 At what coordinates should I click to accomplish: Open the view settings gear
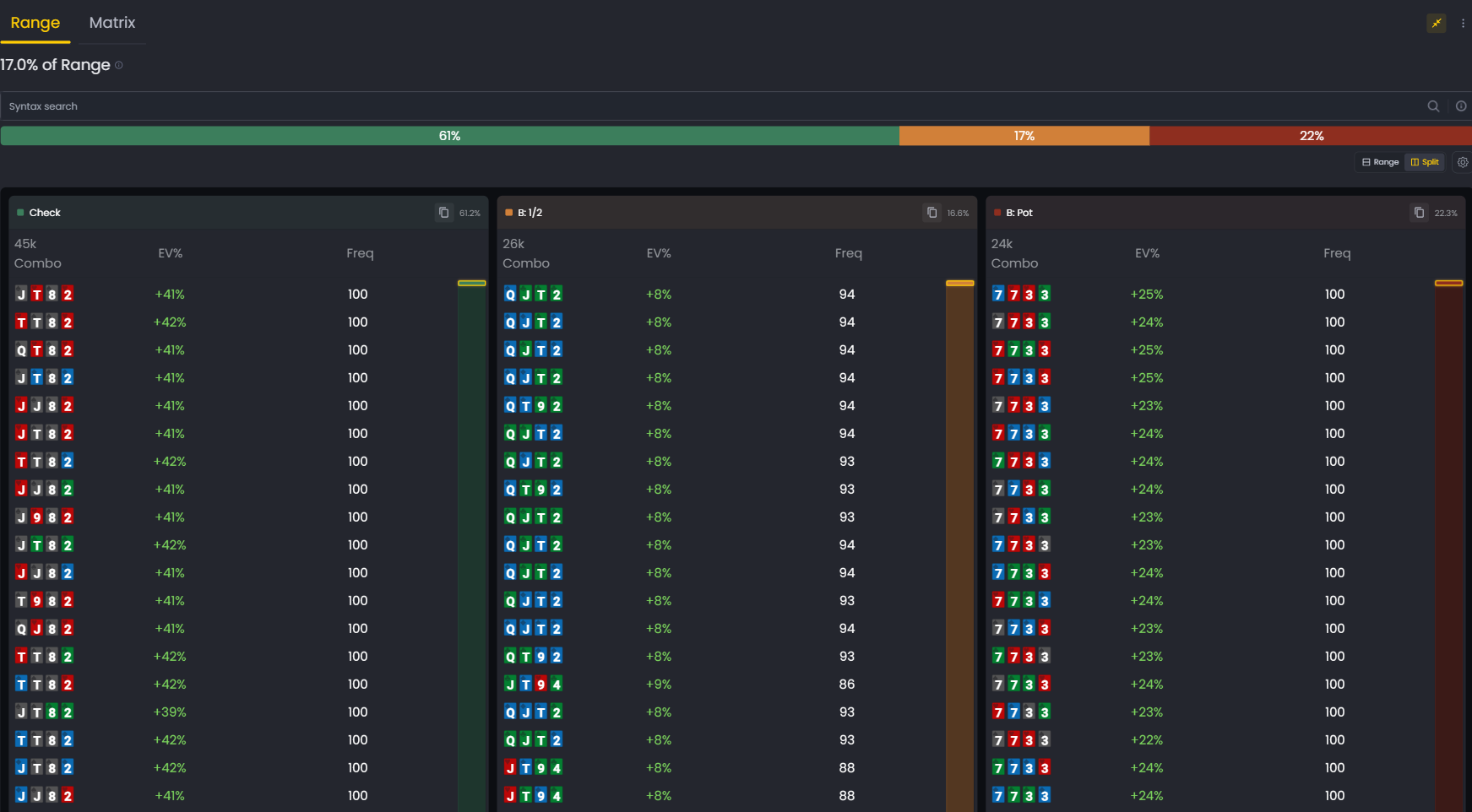1463,162
